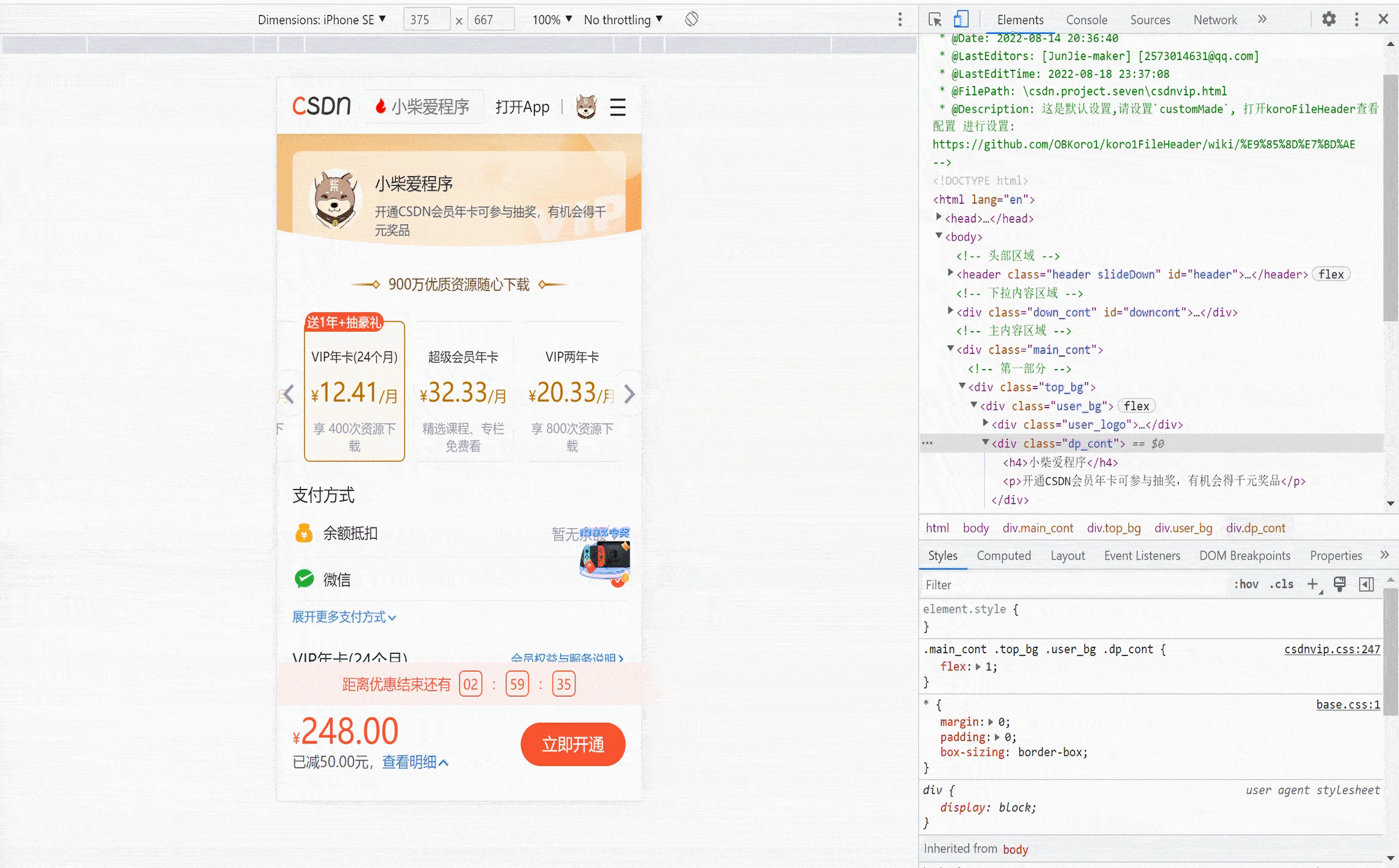Expand the header slideDown element node

[950, 274]
